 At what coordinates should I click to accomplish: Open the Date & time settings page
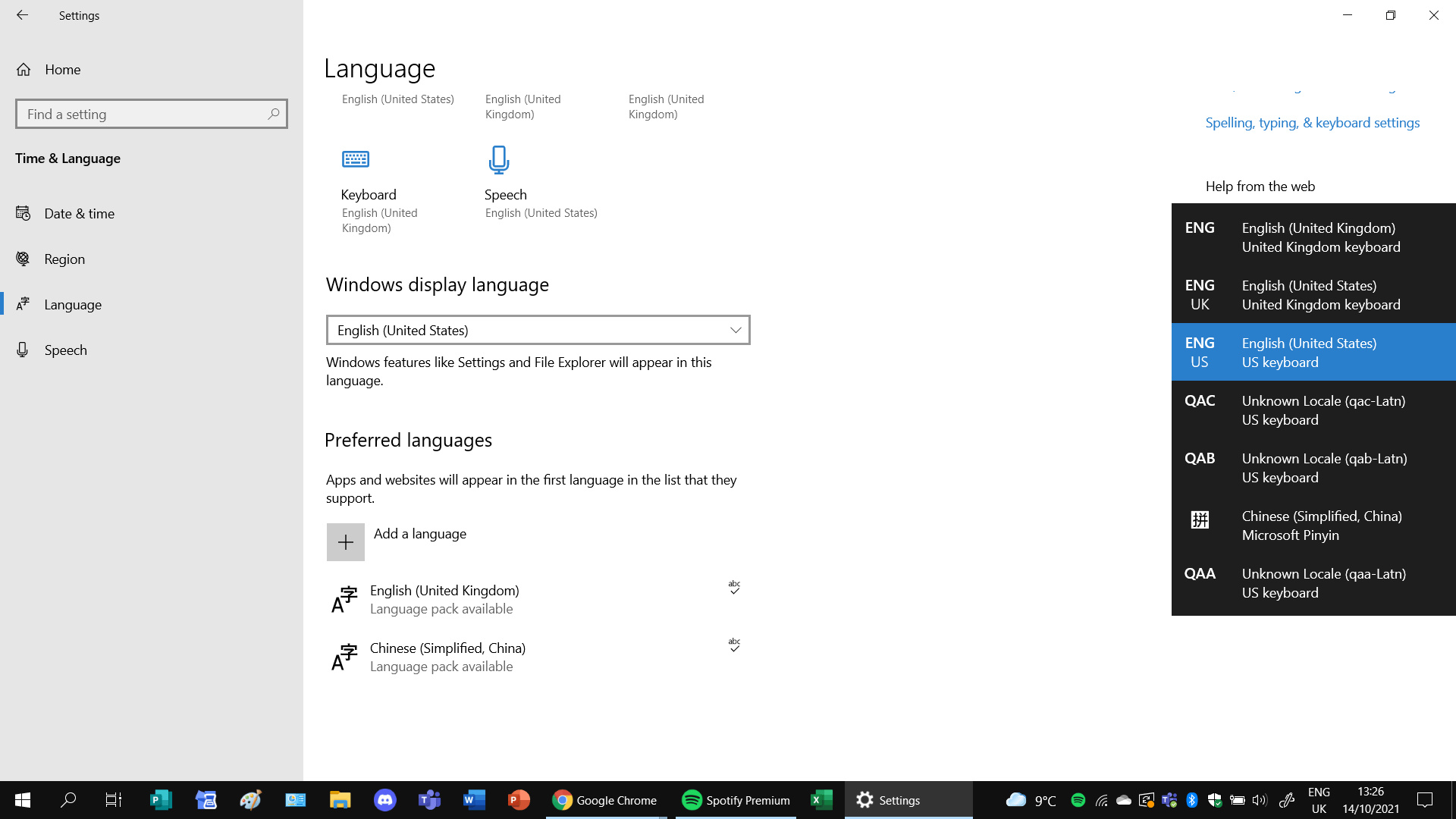[x=79, y=214]
